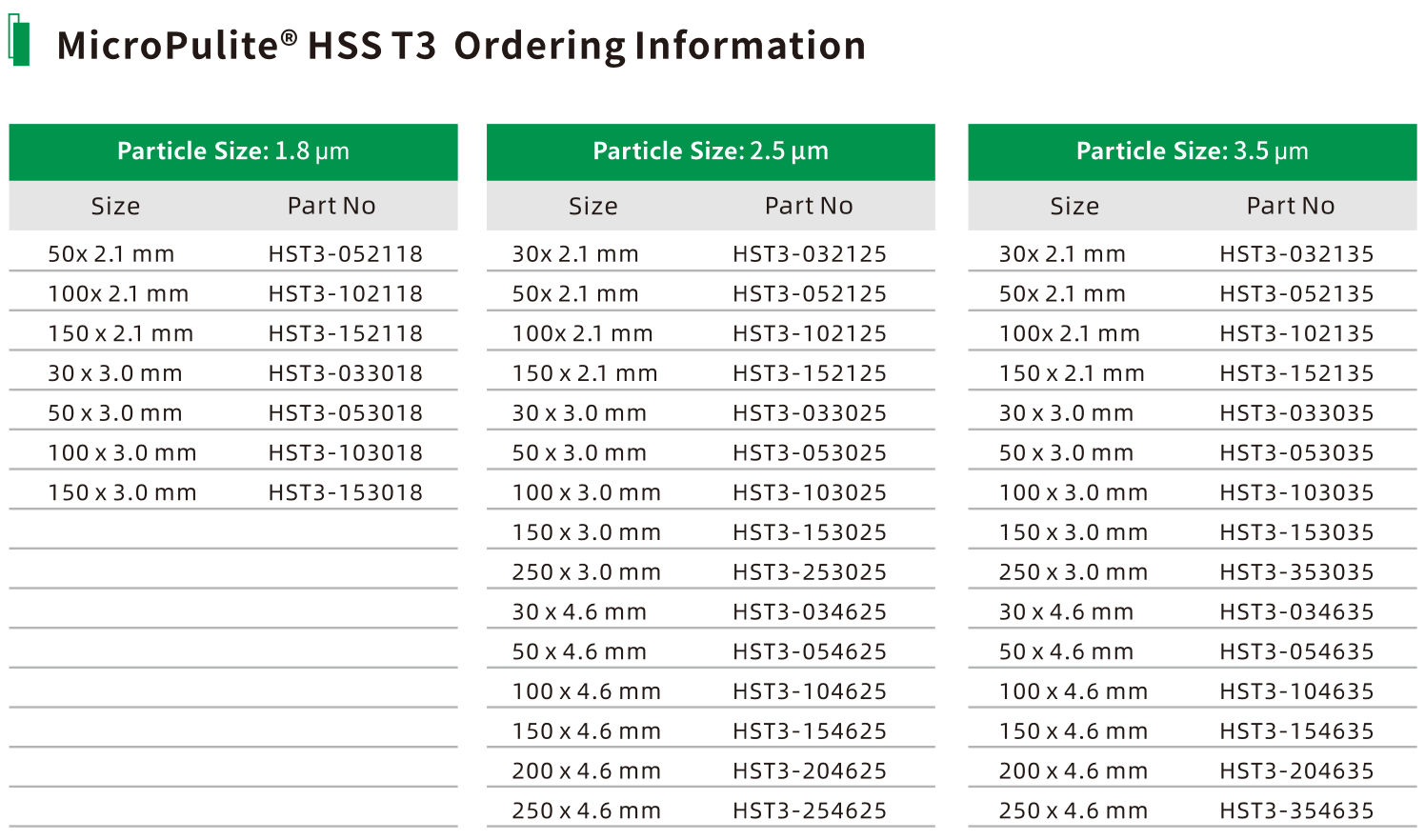Click size 30x 2.1 mm beside HST3-032125
1425x840 pixels.
tap(575, 254)
